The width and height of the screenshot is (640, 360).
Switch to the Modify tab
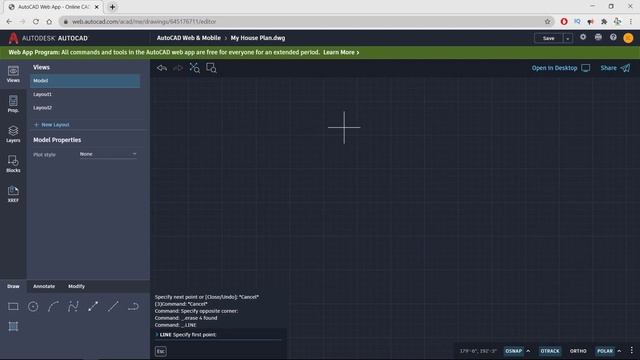click(76, 286)
